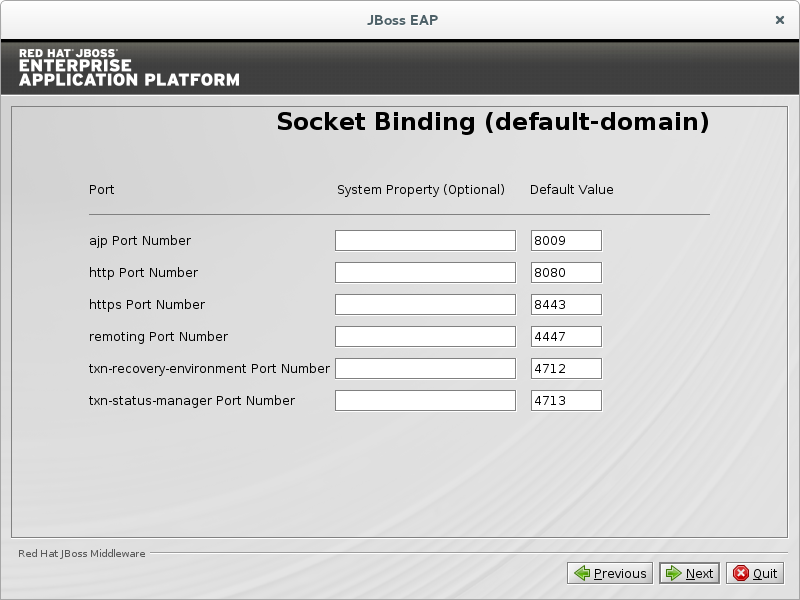Edit the ajp default value 8009
This screenshot has height=600, width=800.
click(x=565, y=240)
